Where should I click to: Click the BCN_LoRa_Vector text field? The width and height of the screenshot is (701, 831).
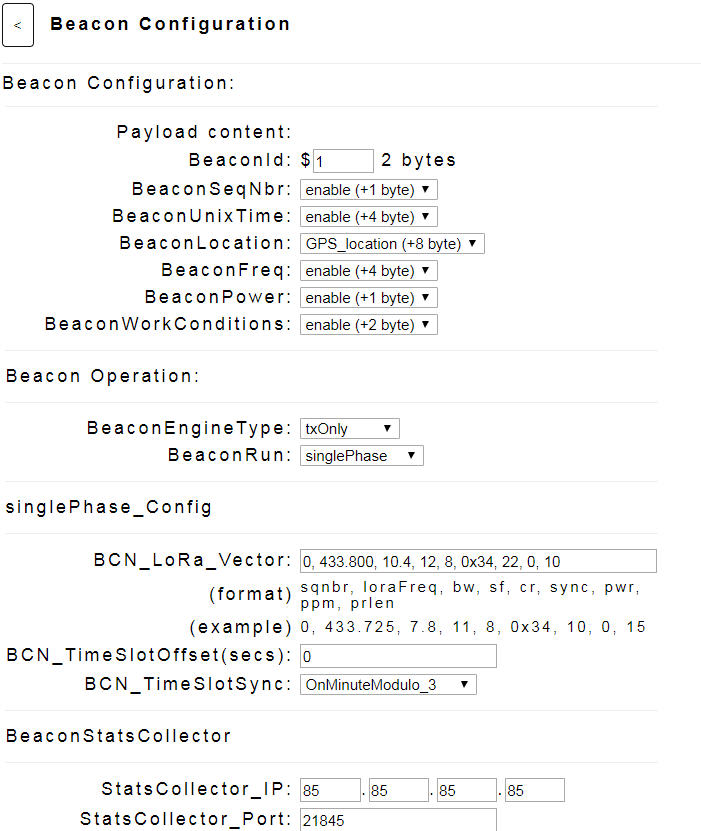(478, 561)
